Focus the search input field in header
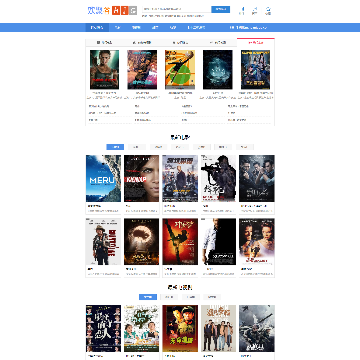This screenshot has width=360, height=360. [177, 9]
